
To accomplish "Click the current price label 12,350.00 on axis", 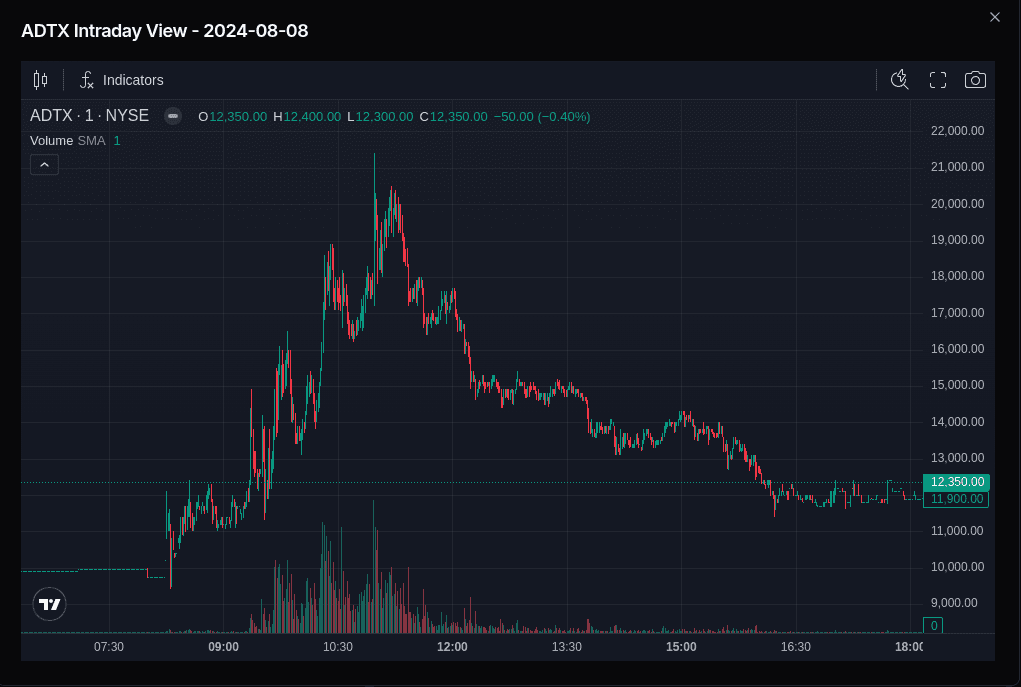I will [957, 482].
